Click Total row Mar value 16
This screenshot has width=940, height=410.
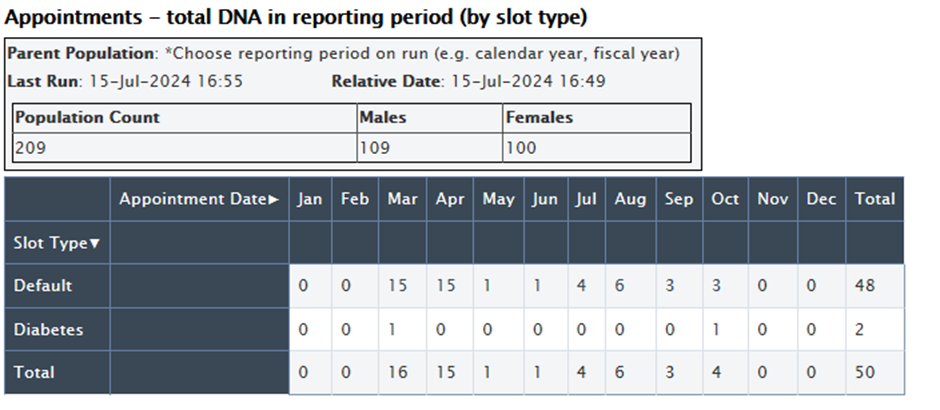[397, 372]
